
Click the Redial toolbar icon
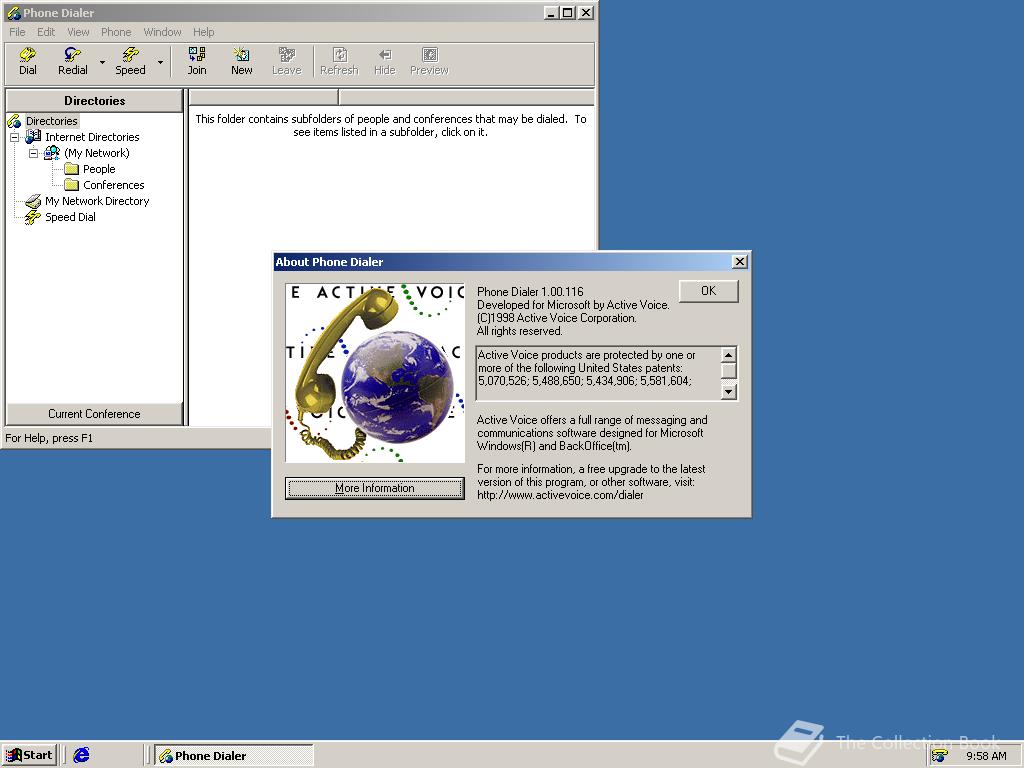click(x=72, y=61)
